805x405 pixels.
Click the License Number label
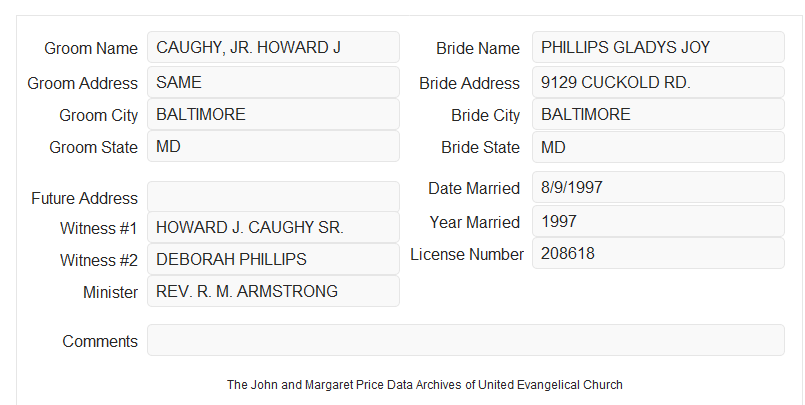(x=467, y=255)
